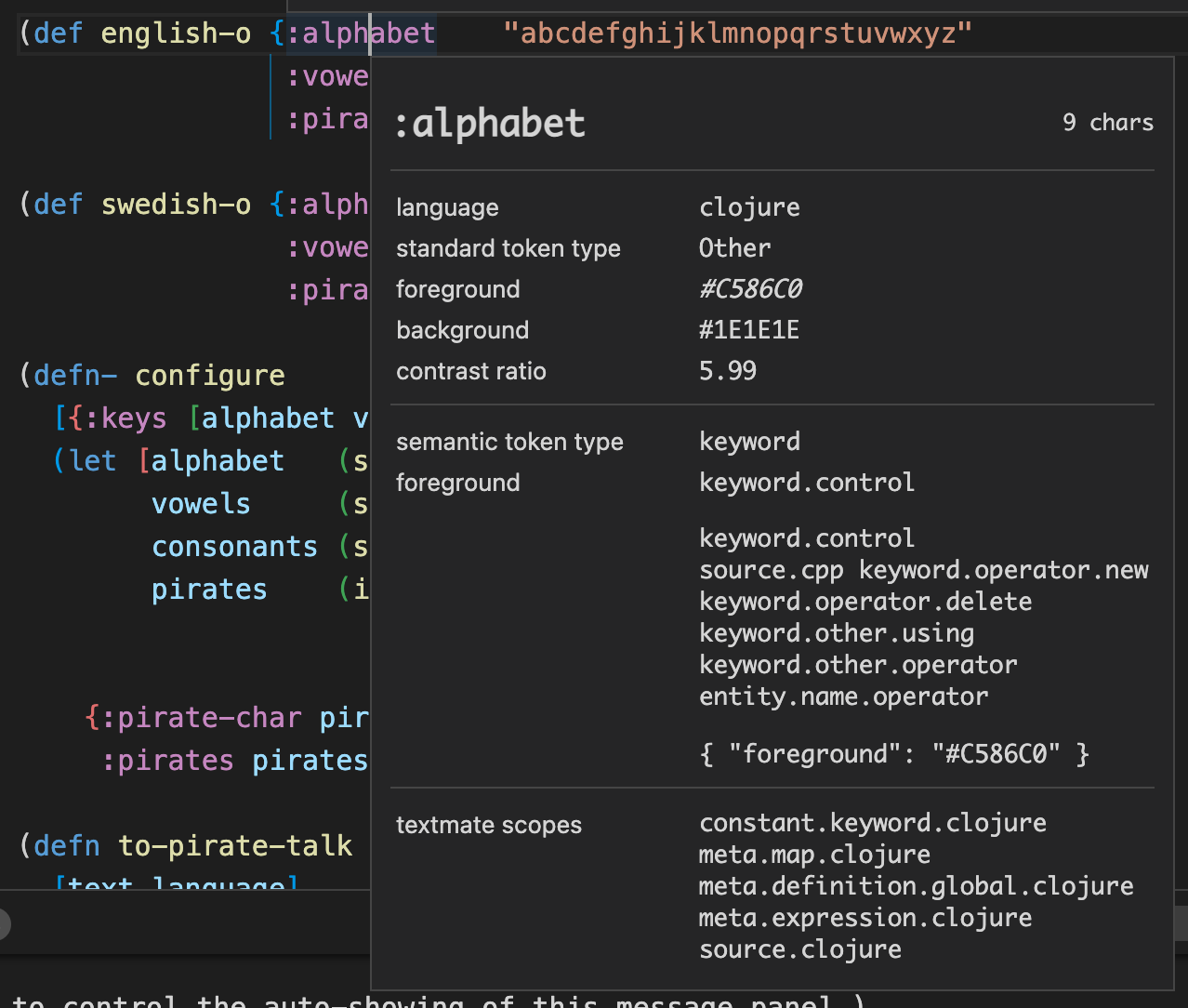Click the swedish-o symbol name
Screen dimensions: 1188x1008
click(176, 205)
